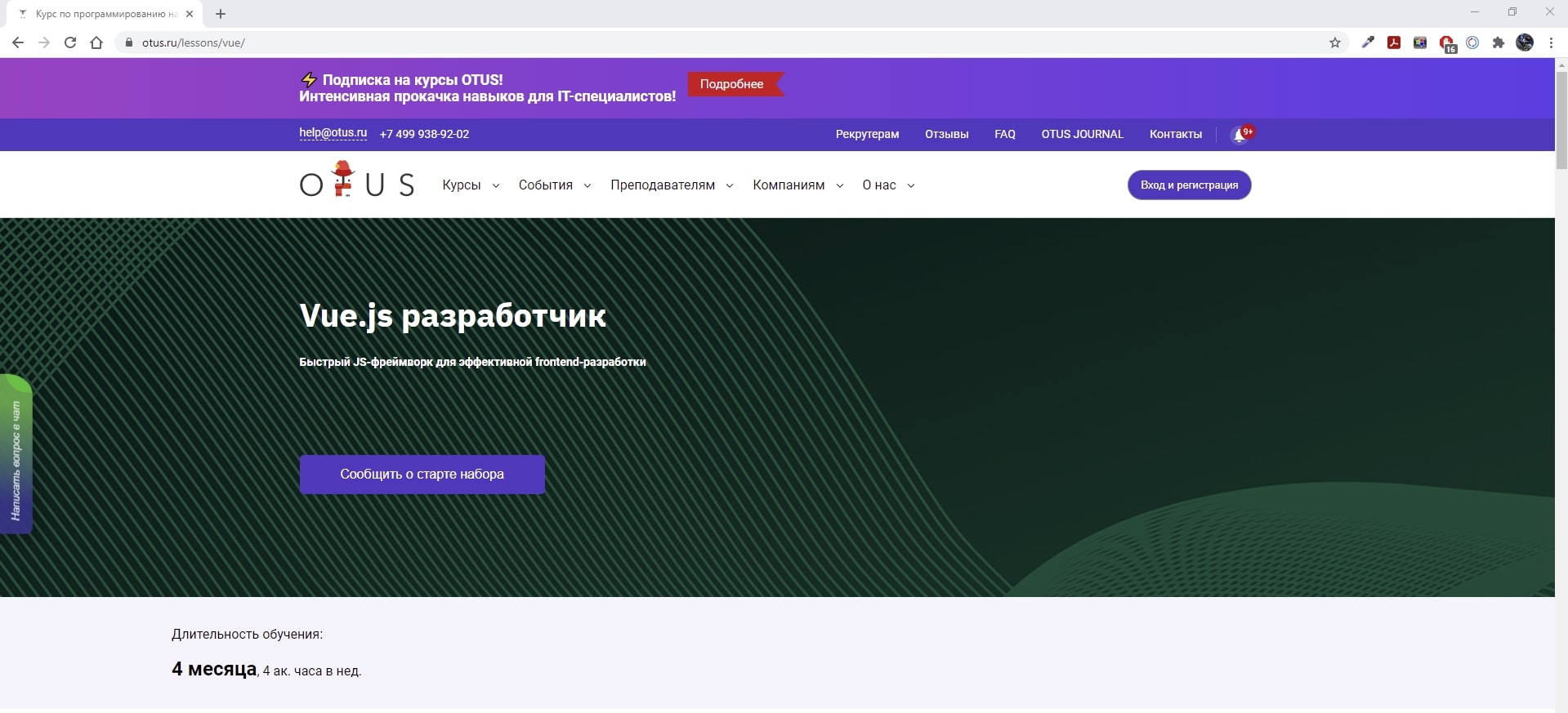Open the notifications bell with 9+ badge
This screenshot has width=1568, height=713.
click(x=1240, y=135)
